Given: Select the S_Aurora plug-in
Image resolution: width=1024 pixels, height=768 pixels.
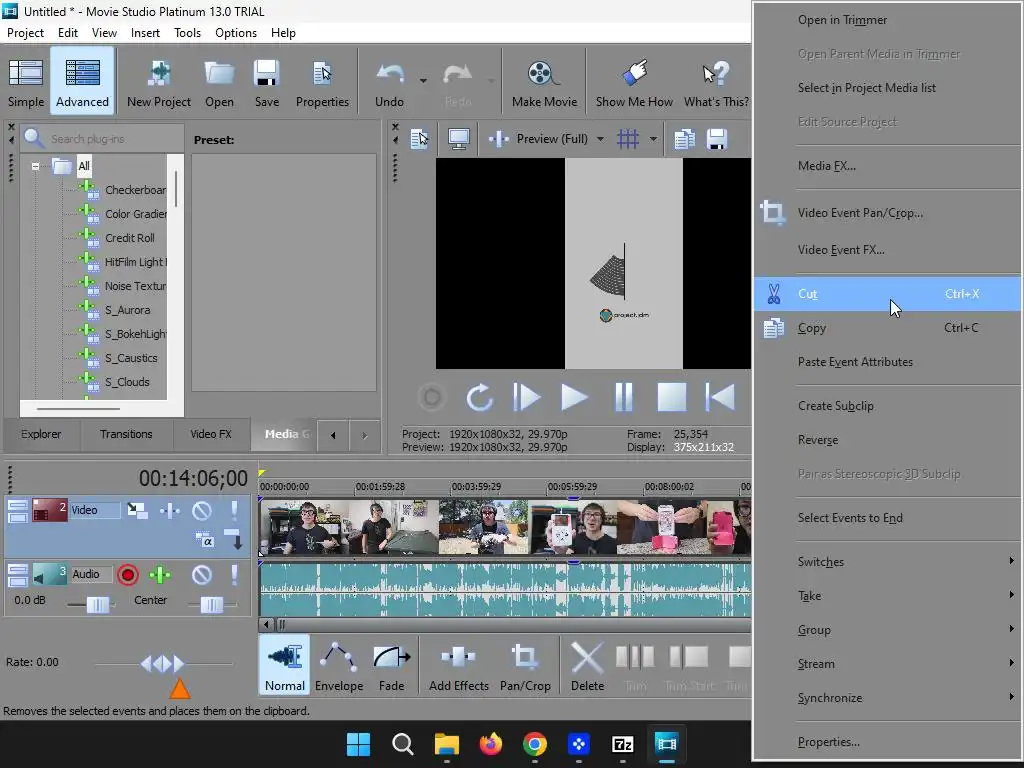Looking at the screenshot, I should (x=127, y=310).
